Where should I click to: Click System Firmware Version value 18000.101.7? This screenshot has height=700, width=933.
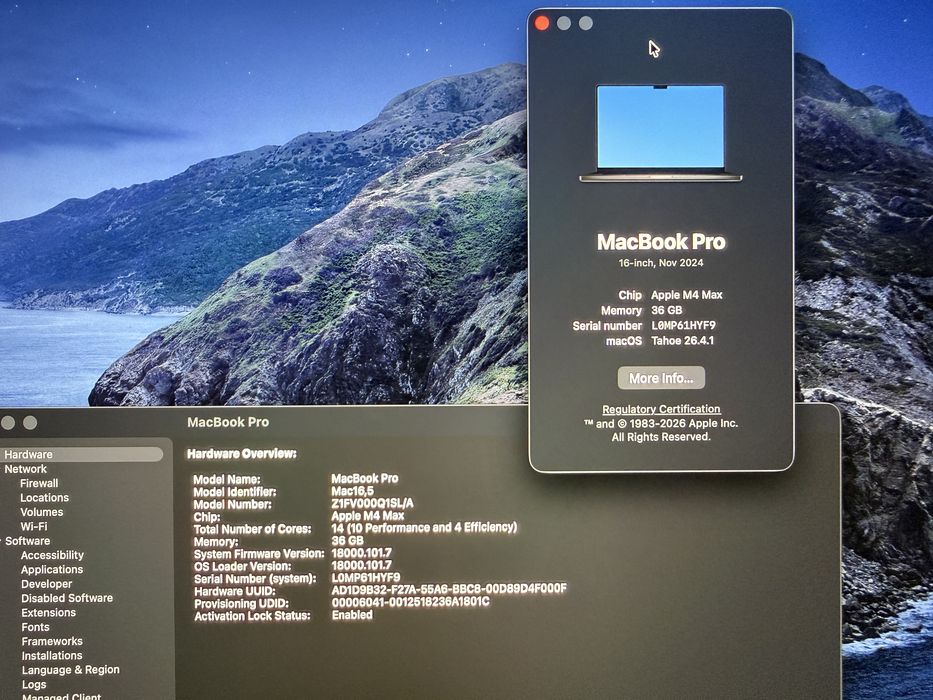(362, 553)
